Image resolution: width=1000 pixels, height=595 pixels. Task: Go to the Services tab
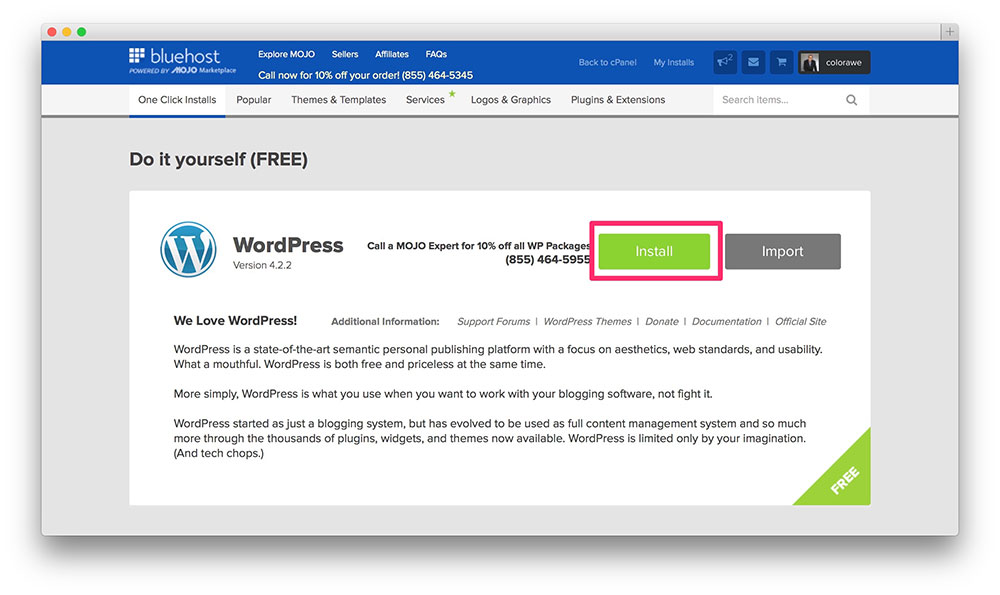pyautogui.click(x=425, y=100)
